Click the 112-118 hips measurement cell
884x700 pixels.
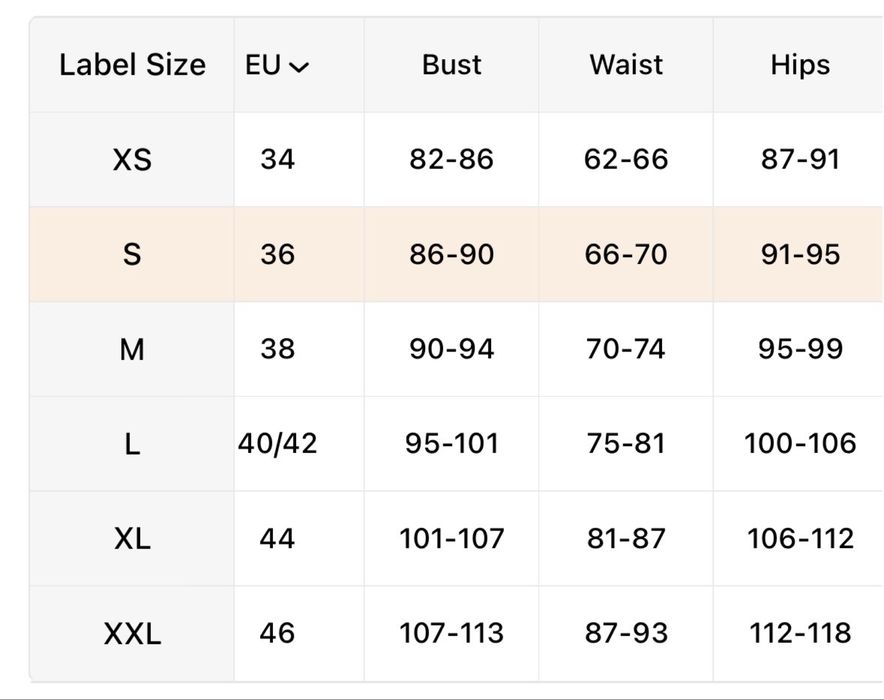(800, 634)
